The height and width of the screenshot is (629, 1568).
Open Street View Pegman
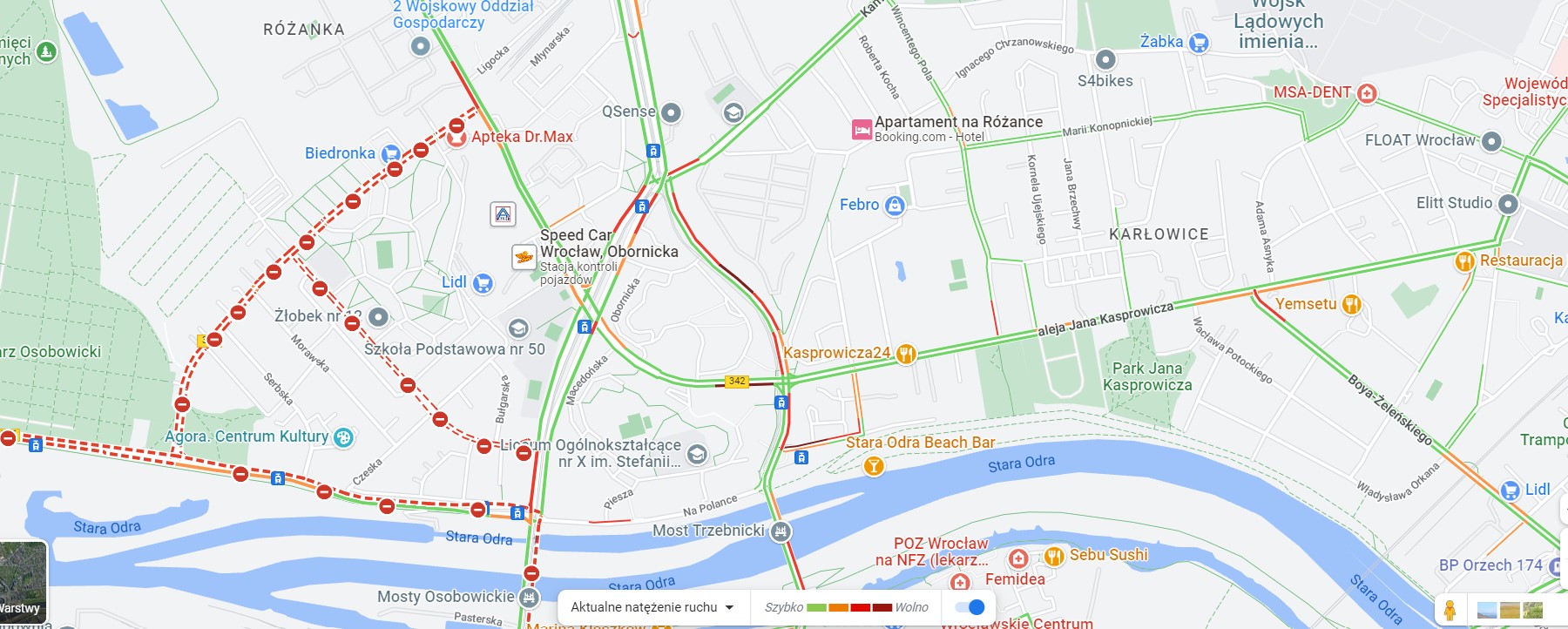(x=1450, y=610)
